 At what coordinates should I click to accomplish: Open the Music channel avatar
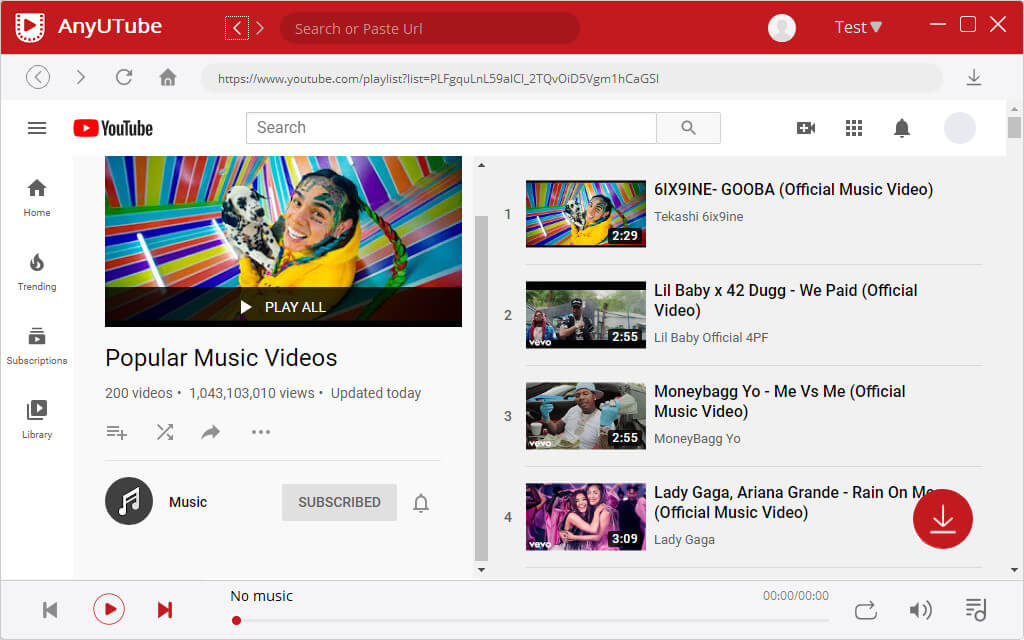[x=129, y=502]
